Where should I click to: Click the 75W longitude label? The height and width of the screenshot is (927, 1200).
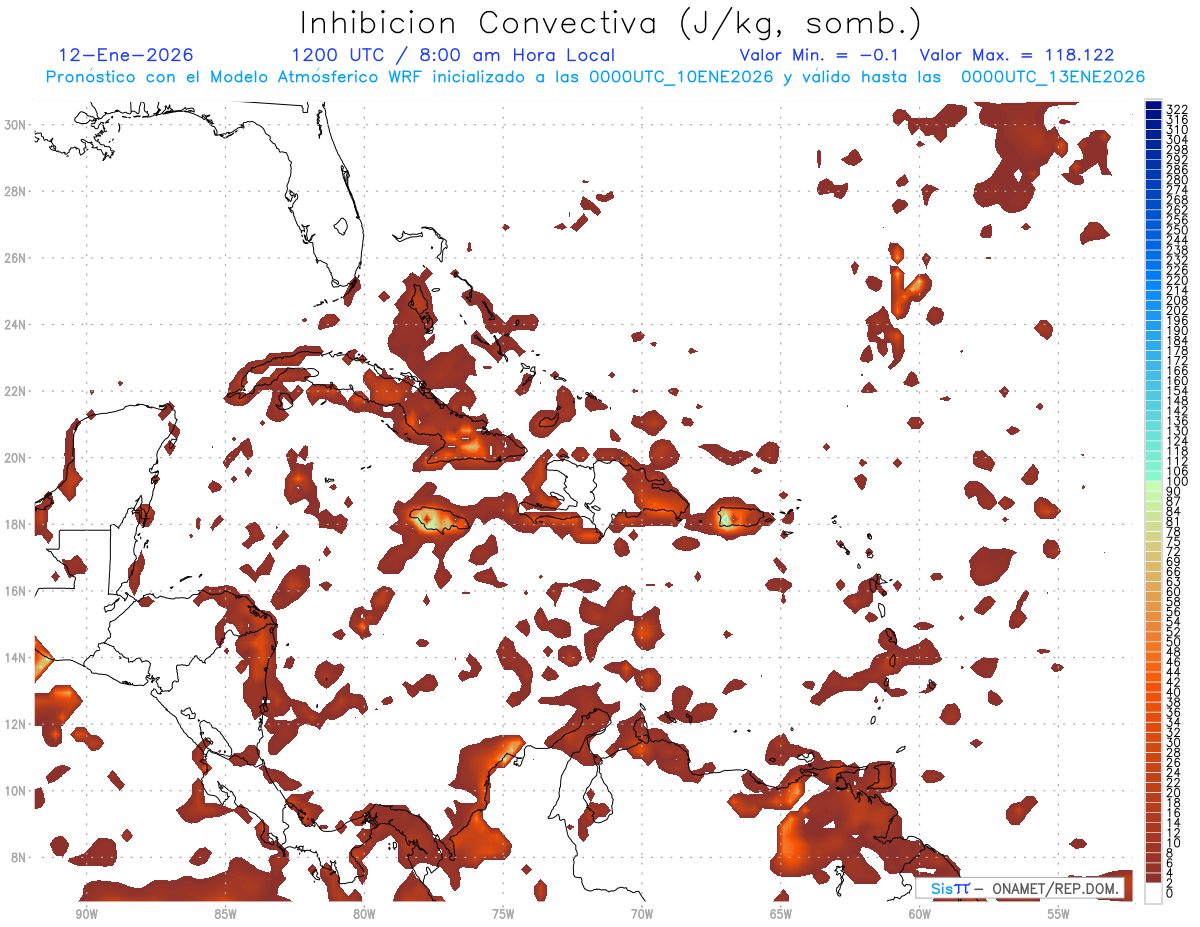(x=503, y=915)
